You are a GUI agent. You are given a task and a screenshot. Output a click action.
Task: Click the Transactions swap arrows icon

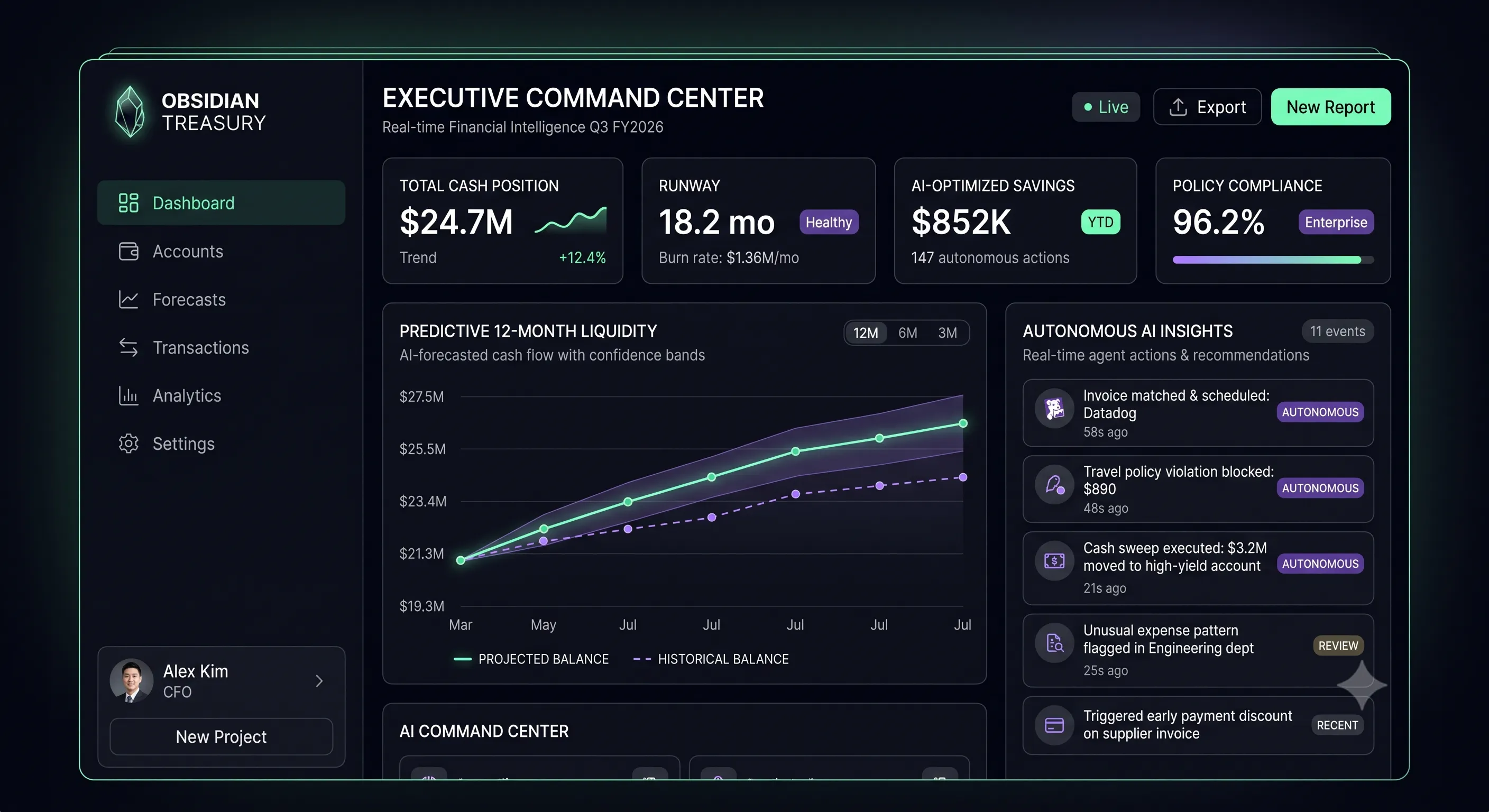[128, 347]
